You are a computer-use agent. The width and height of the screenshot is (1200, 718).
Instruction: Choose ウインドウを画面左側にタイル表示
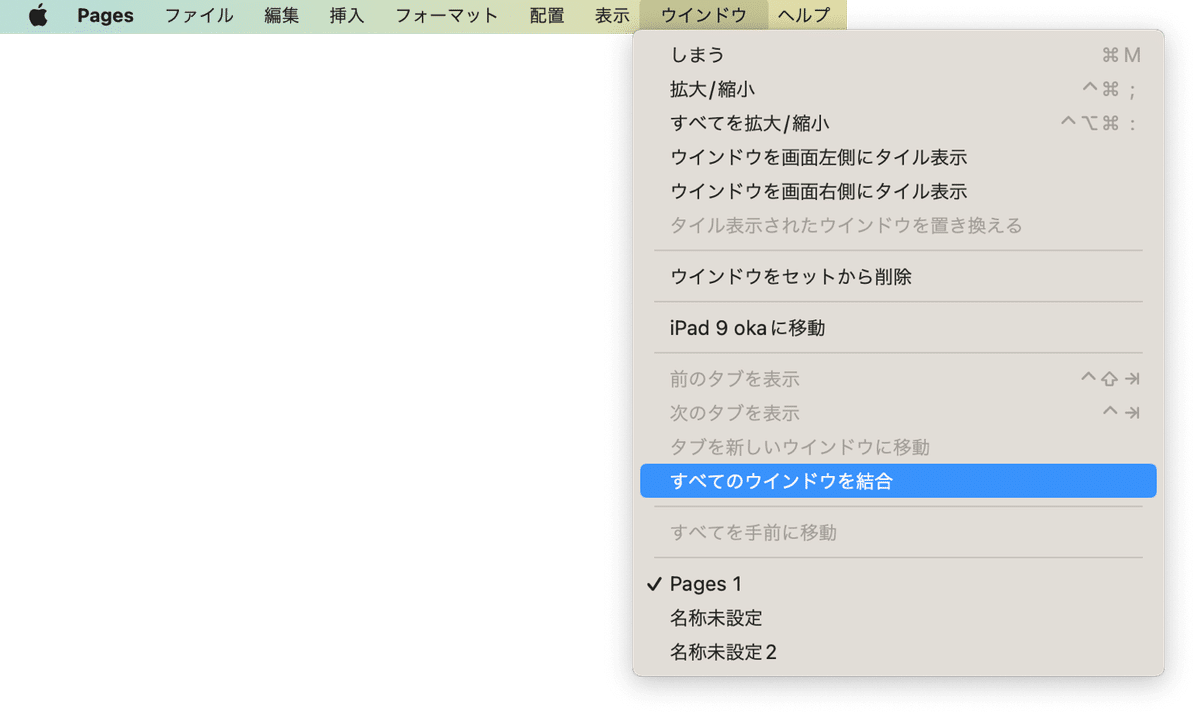point(898,157)
